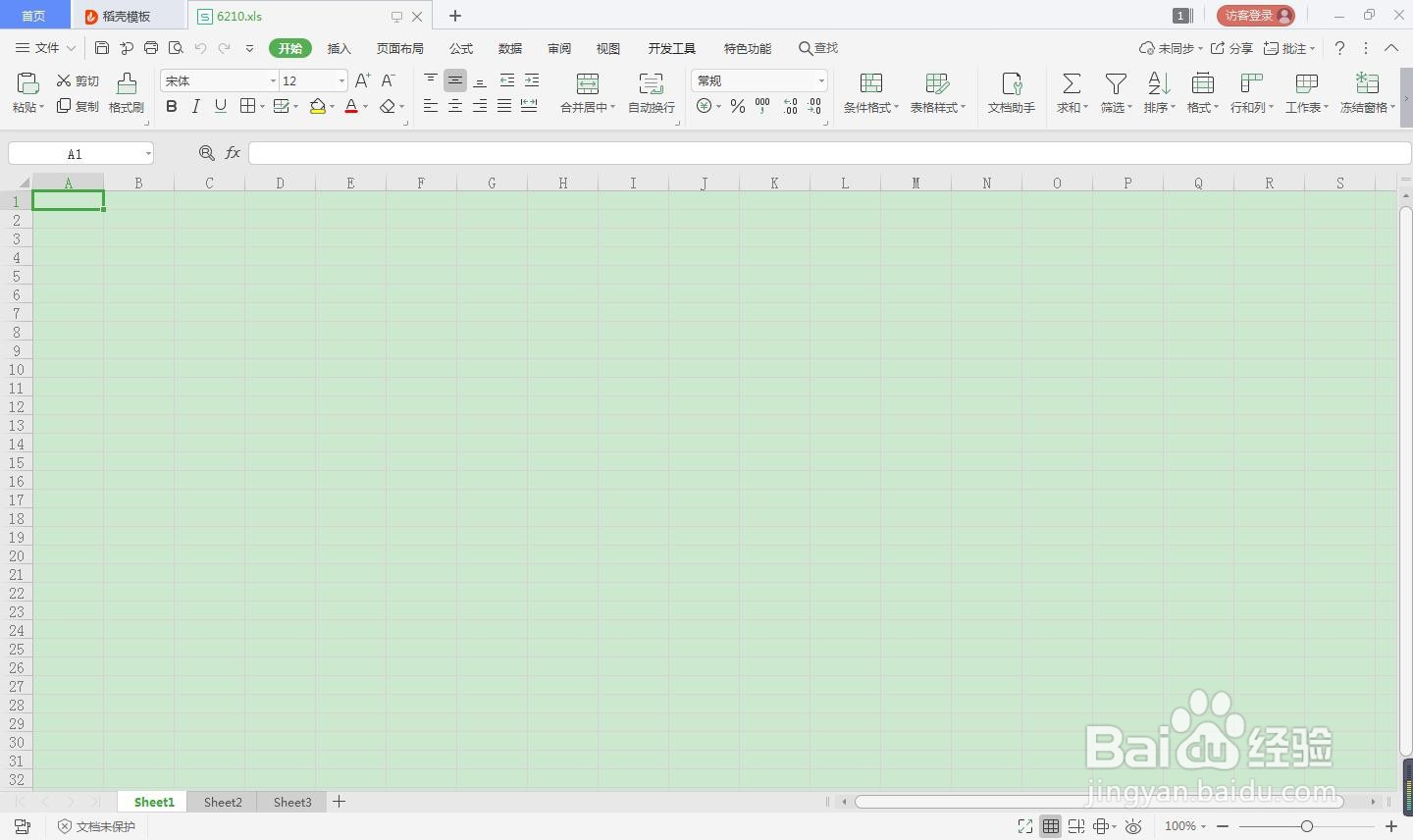
Task: Click the zoom magnifier icon by formula bar
Action: click(206, 153)
